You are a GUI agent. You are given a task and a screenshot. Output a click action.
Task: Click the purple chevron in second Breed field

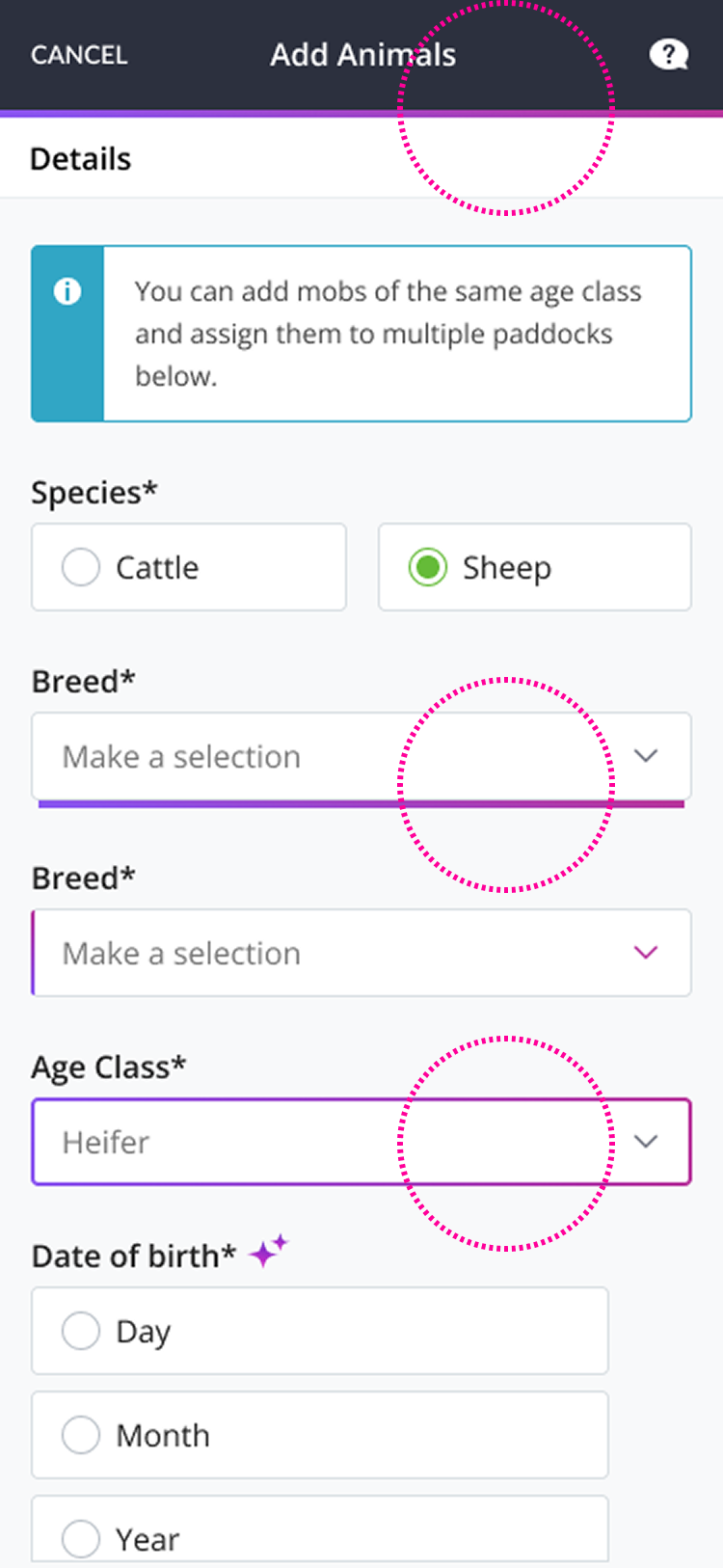pos(646,953)
